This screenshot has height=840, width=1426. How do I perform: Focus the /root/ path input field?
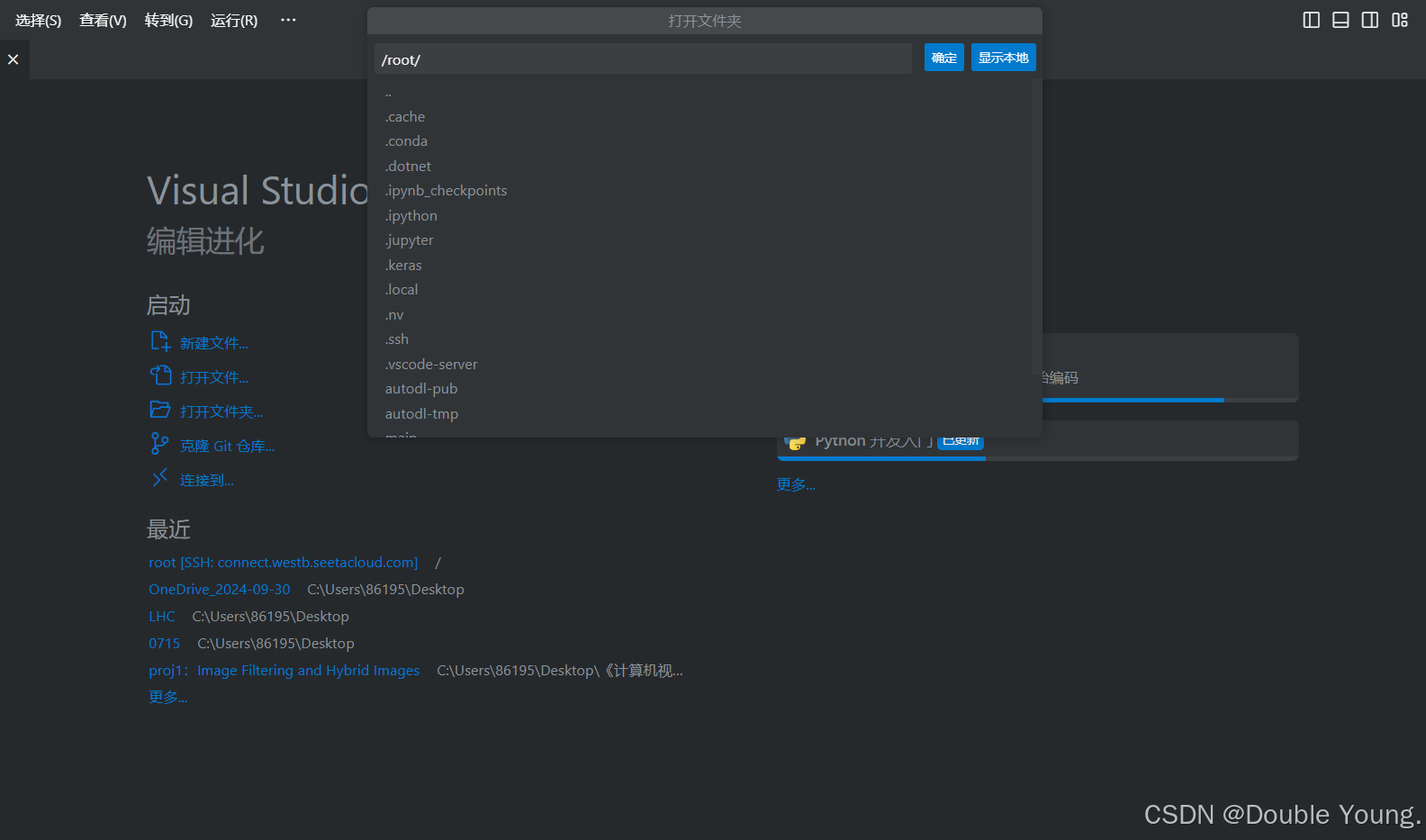click(x=643, y=59)
